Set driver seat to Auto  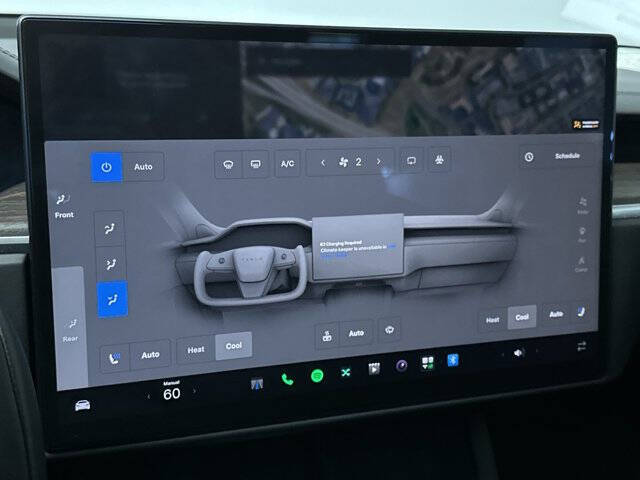pyautogui.click(x=150, y=355)
